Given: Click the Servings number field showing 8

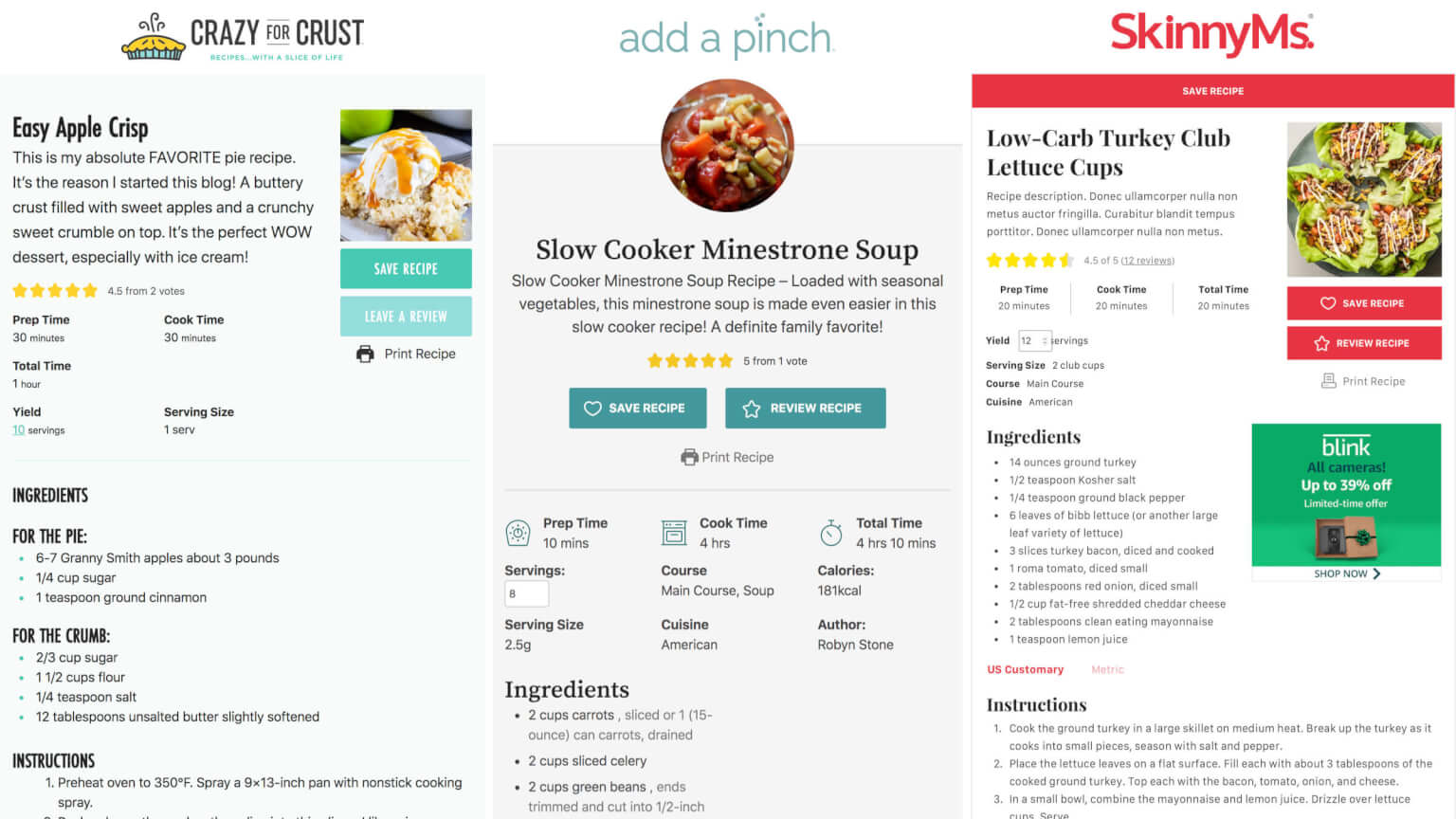Looking at the screenshot, I should (526, 593).
